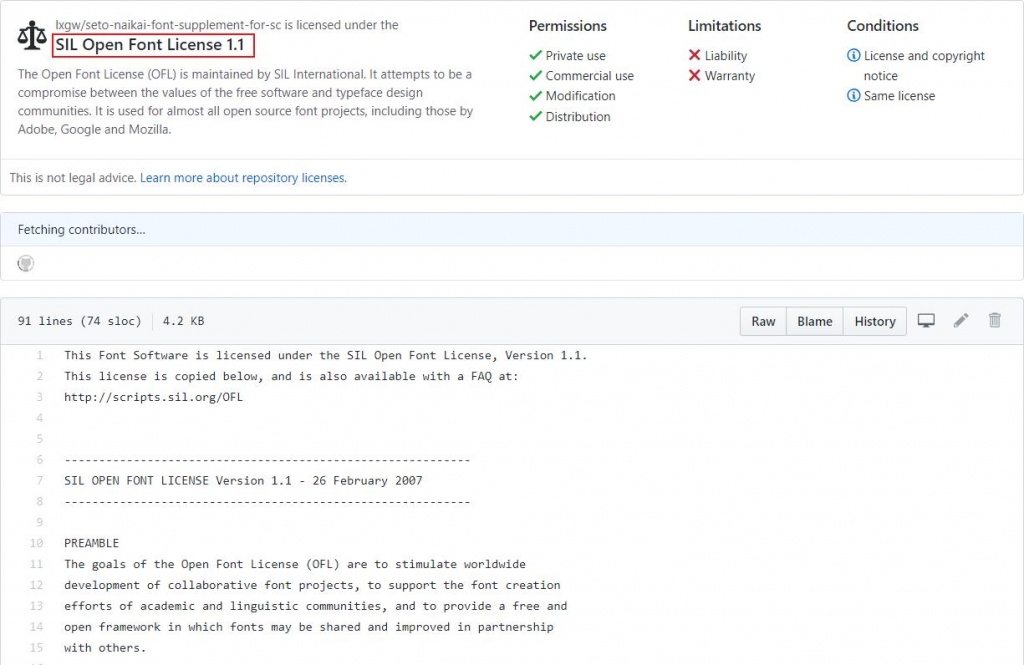Click the info icon beside Same license
The width and height of the screenshot is (1024, 665).
[x=853, y=96]
